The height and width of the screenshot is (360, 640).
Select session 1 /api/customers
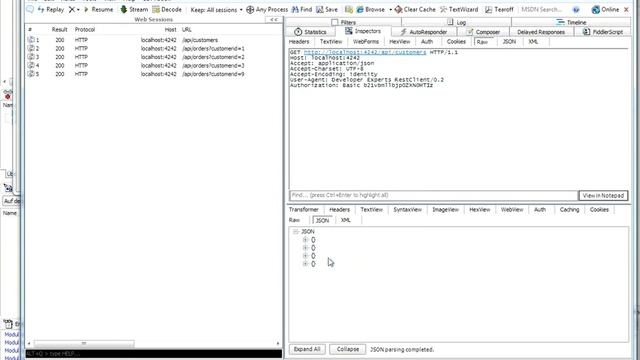click(x=154, y=40)
